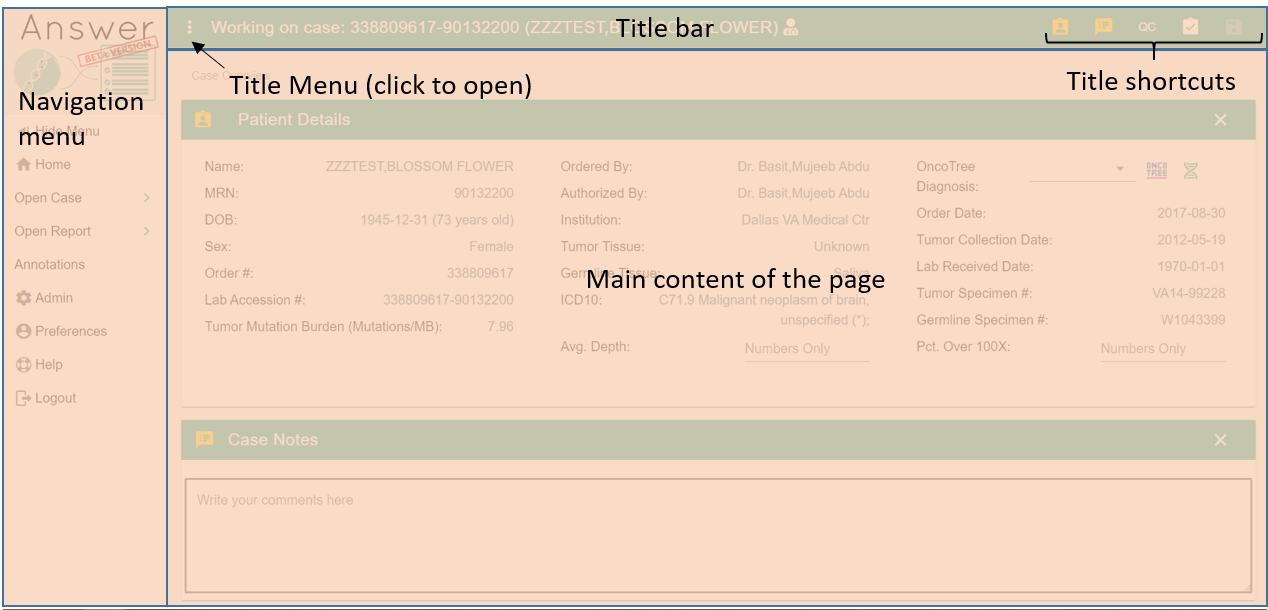Open the title menu three-dot icon
The height and width of the screenshot is (610, 1268).
point(191,27)
